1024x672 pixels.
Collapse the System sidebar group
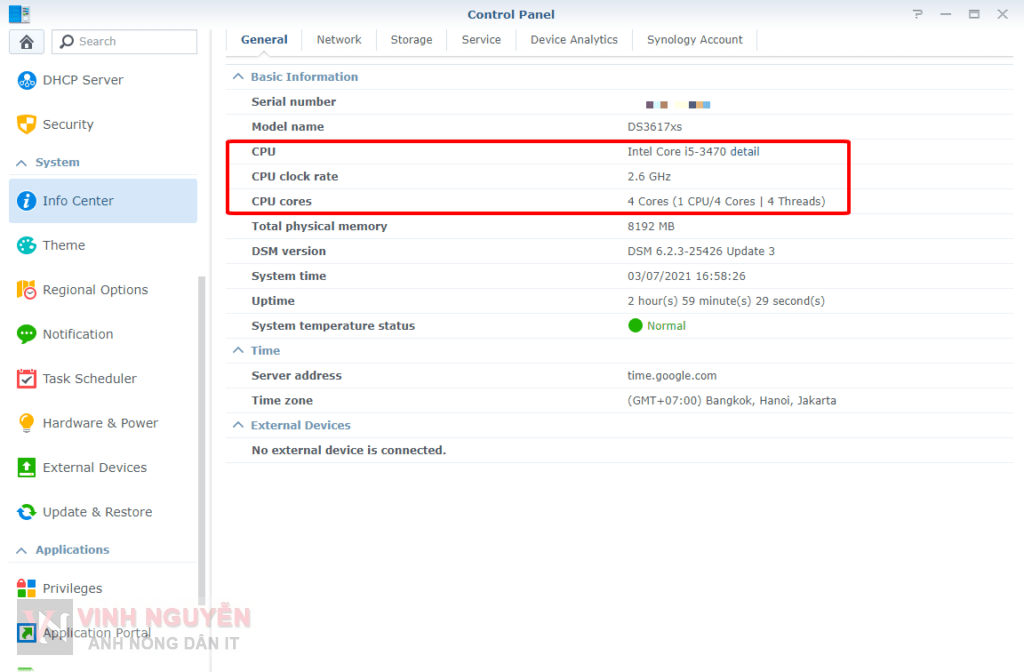click(22, 162)
